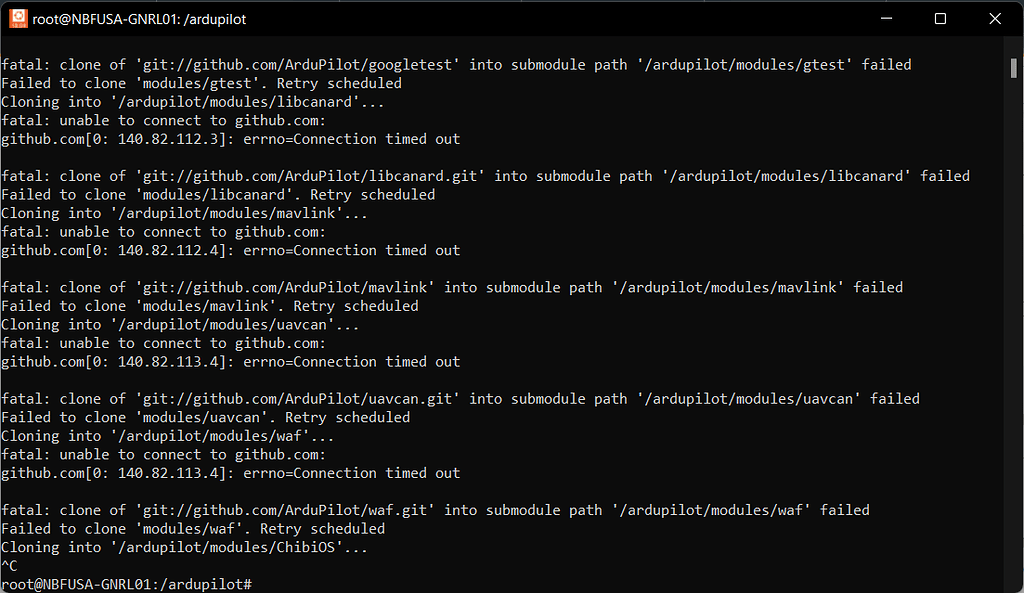This screenshot has width=1024, height=593.
Task: Click the Ubuntu icon in title bar
Action: (x=18, y=19)
